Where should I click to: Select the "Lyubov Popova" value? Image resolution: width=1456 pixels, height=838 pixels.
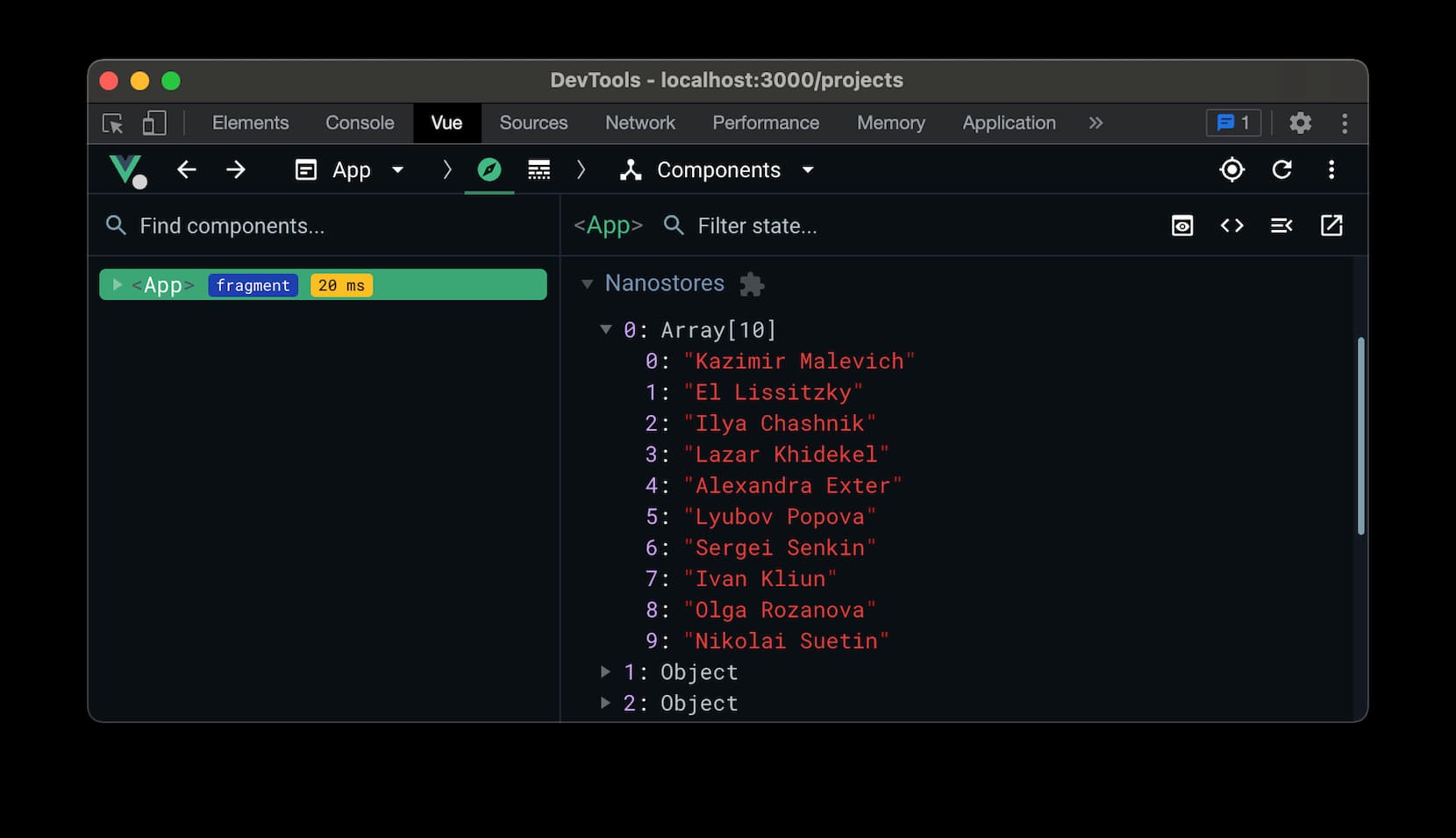pos(779,516)
